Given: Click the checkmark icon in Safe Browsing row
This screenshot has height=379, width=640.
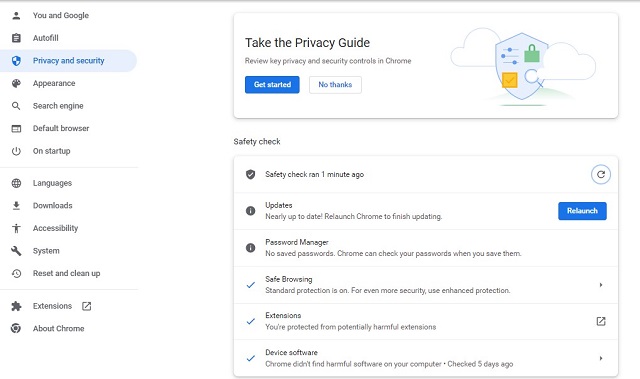Looking at the screenshot, I should [251, 285].
